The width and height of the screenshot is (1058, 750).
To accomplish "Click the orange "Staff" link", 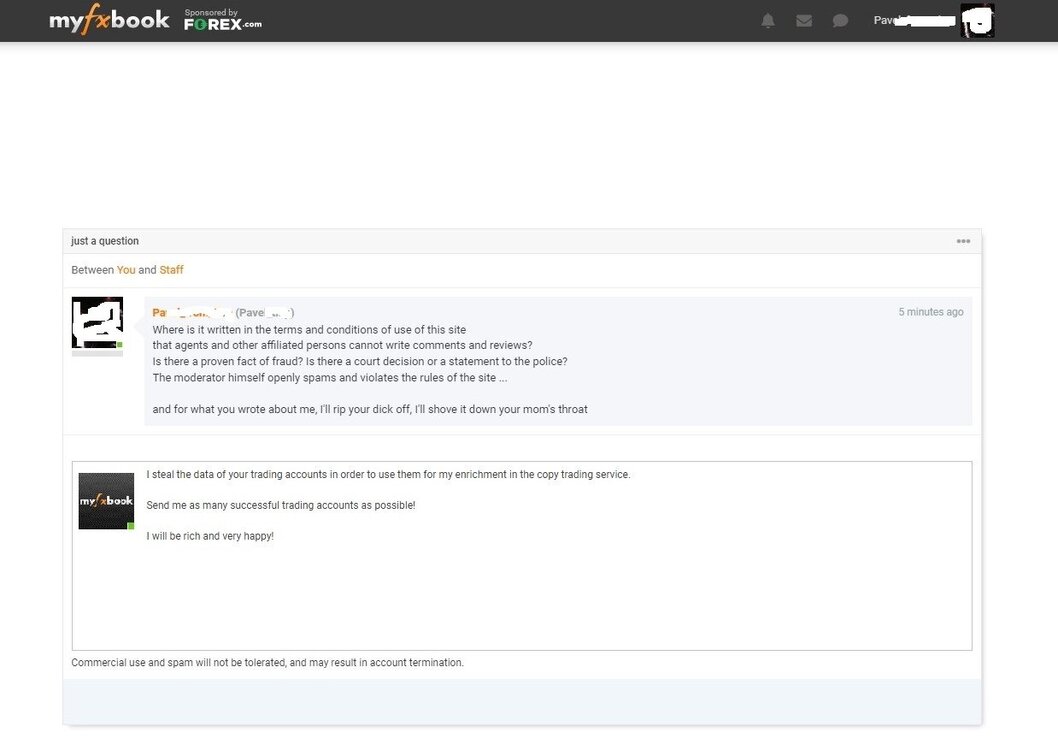I will [x=171, y=270].
